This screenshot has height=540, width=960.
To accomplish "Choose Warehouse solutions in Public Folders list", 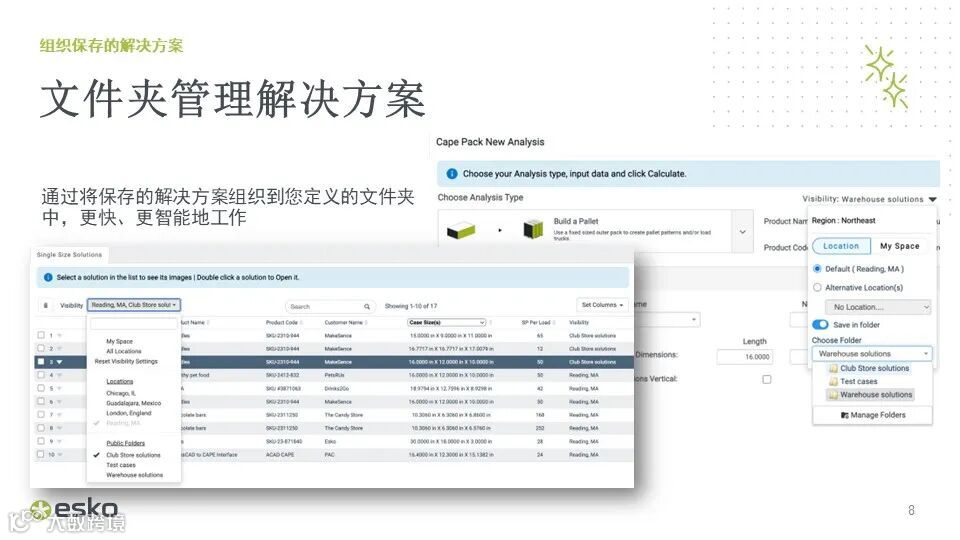I will (135, 475).
